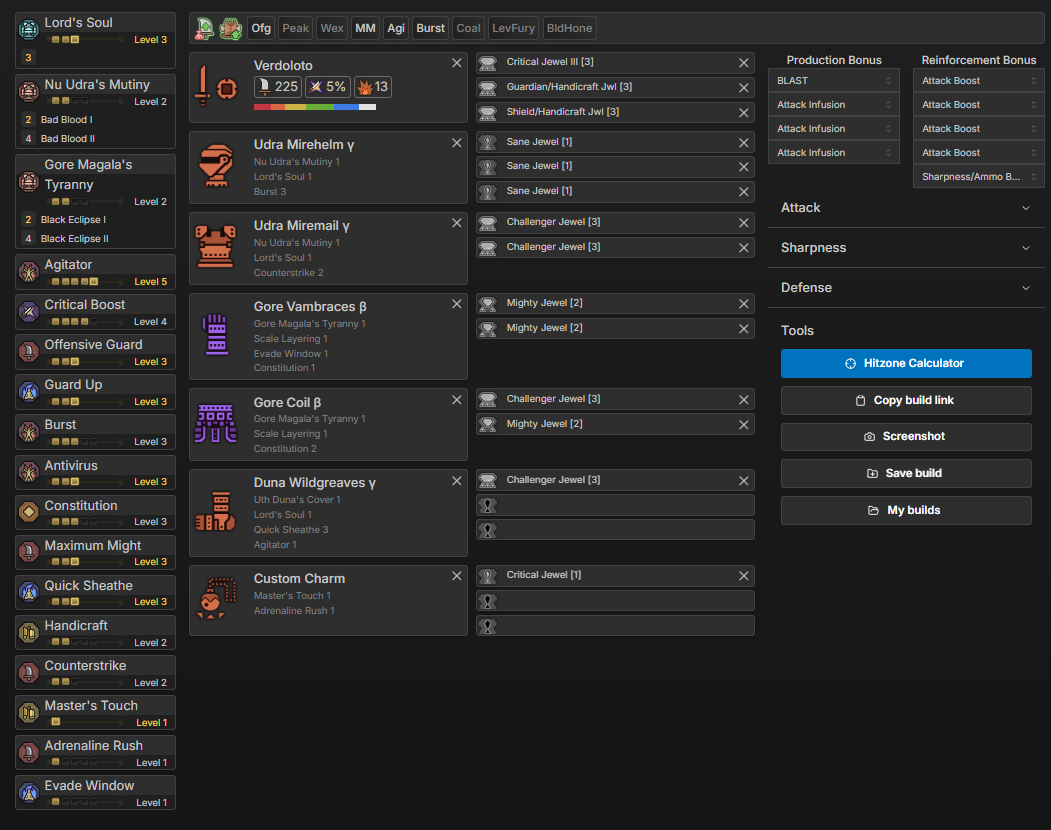This screenshot has width=1051, height=830.
Task: Click the Master's Touch skill icon
Action: click(x=28, y=713)
